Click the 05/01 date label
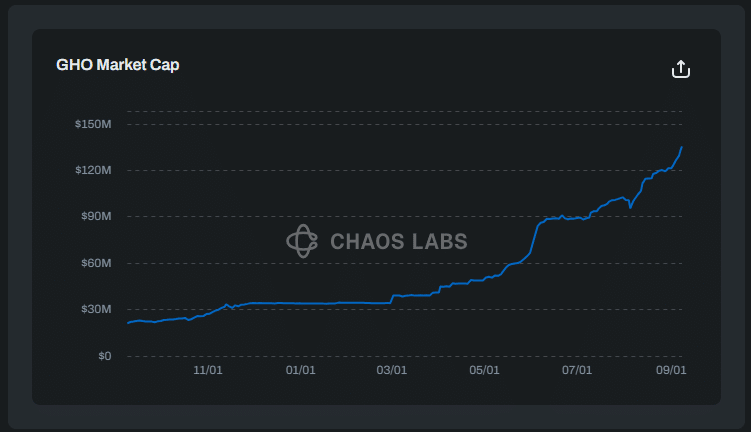This screenshot has width=751, height=432. pyautogui.click(x=484, y=370)
